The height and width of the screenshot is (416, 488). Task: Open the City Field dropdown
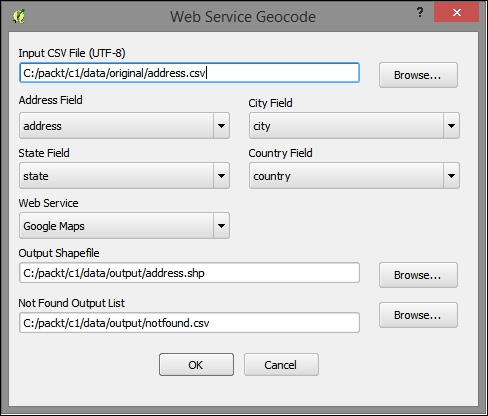354,126
